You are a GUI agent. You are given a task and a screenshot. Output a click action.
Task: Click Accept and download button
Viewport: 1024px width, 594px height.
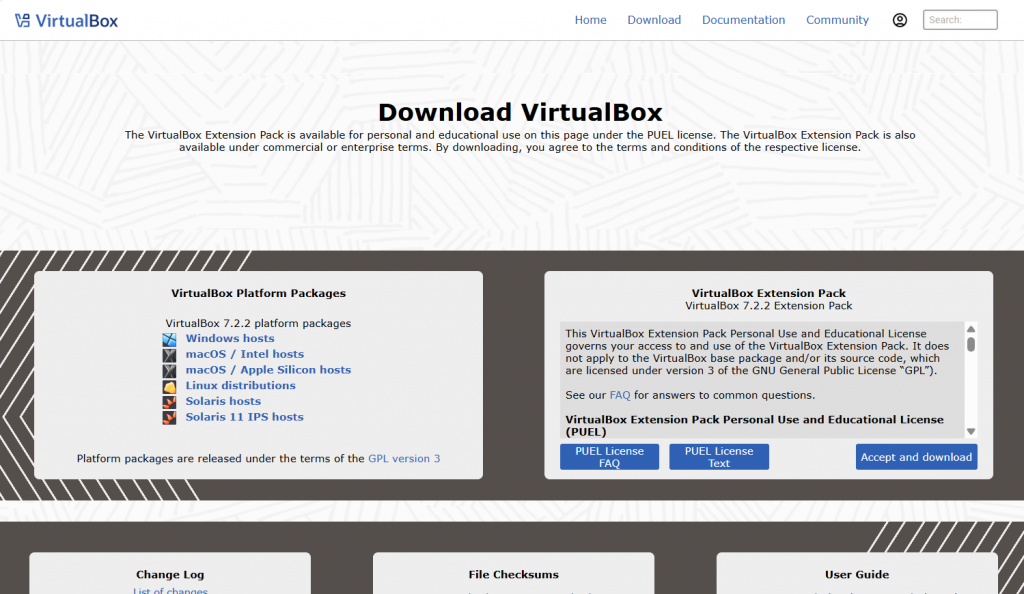(x=916, y=457)
